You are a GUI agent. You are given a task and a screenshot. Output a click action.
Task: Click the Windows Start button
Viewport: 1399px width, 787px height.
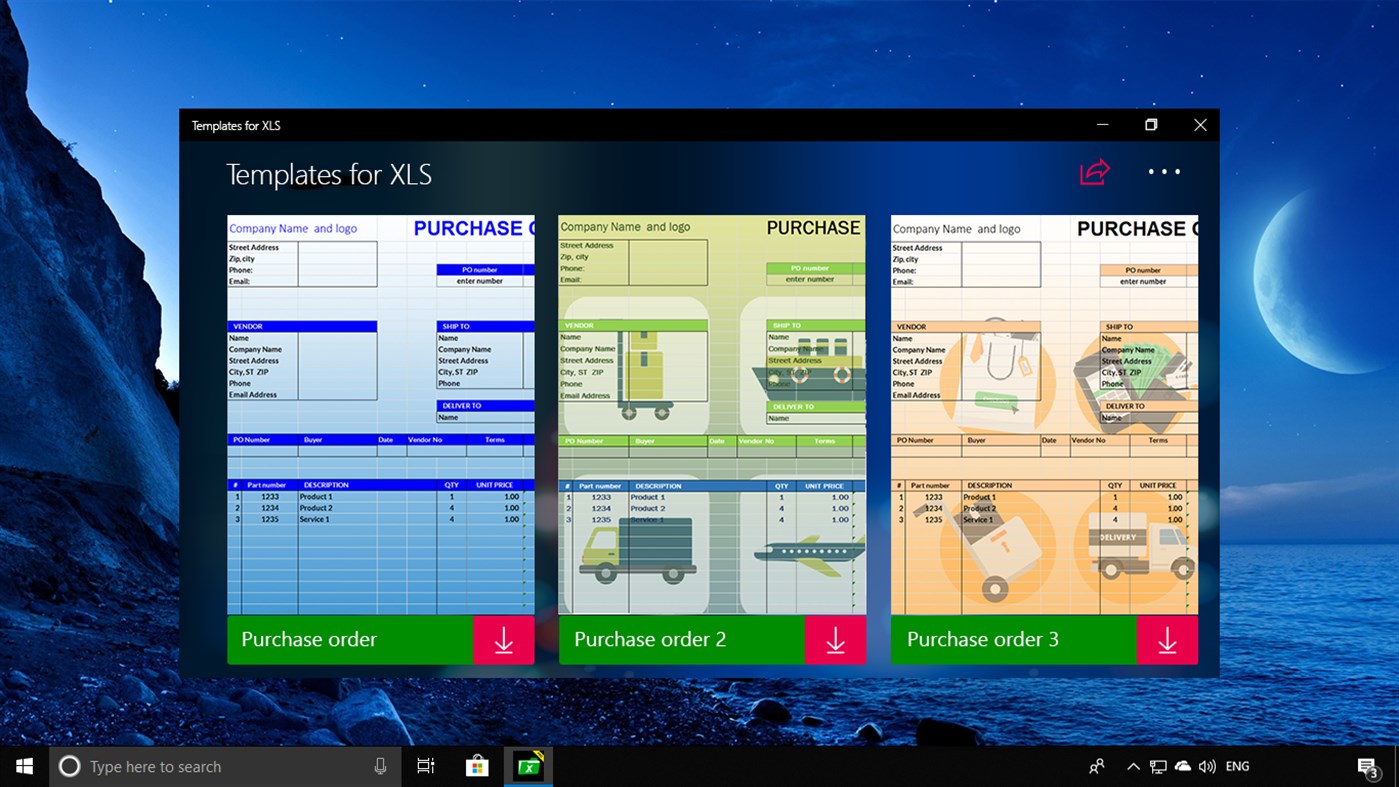click(24, 766)
